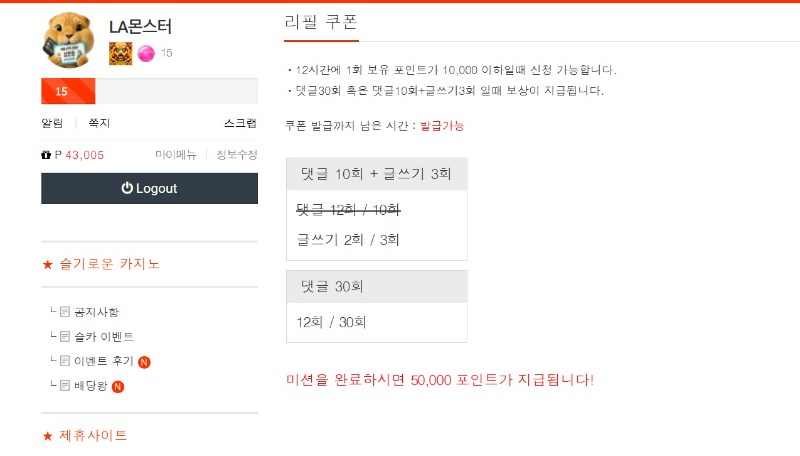Click the gift points icon
The image size is (800, 456).
pos(46,155)
